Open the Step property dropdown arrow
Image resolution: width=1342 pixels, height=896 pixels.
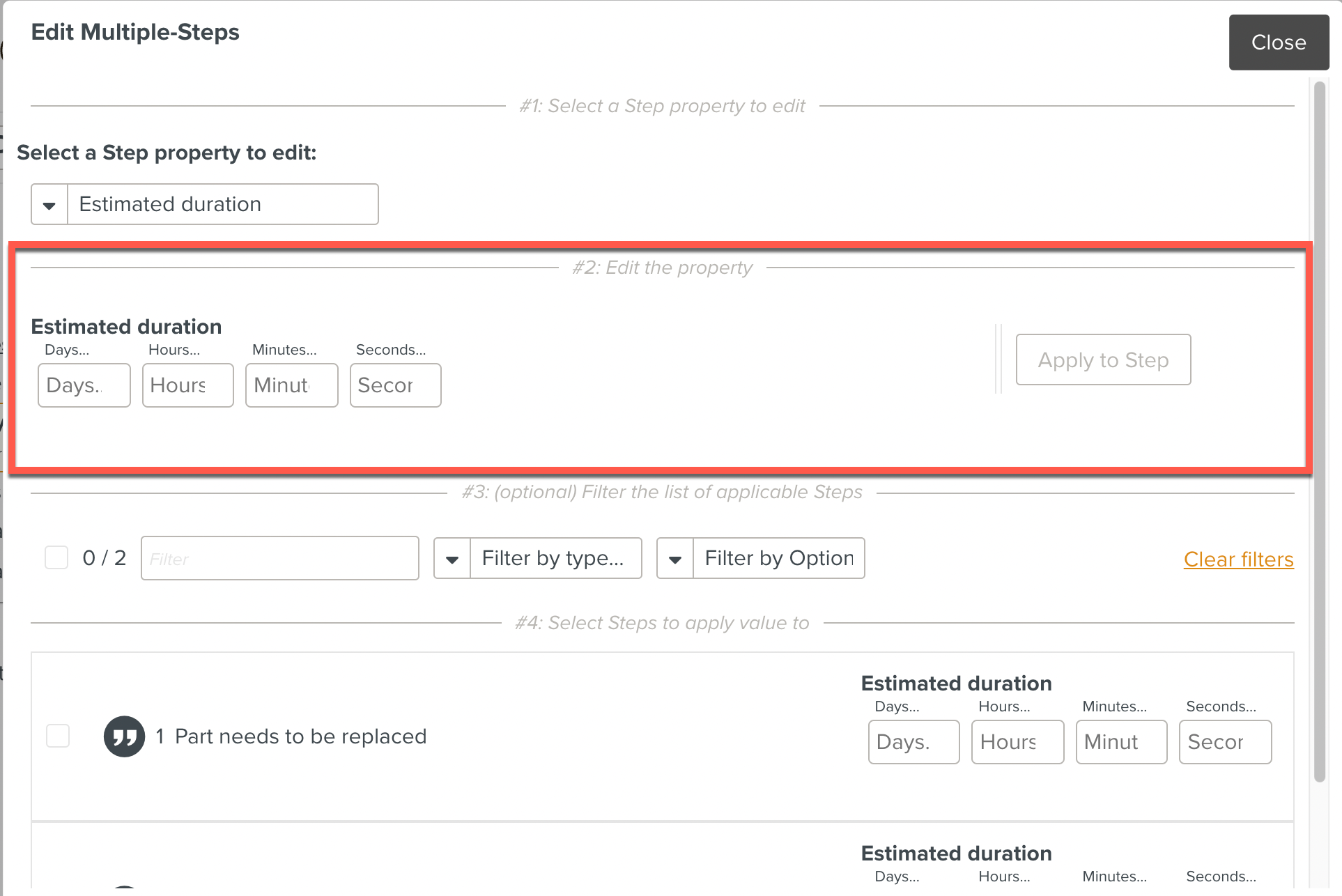coord(49,205)
